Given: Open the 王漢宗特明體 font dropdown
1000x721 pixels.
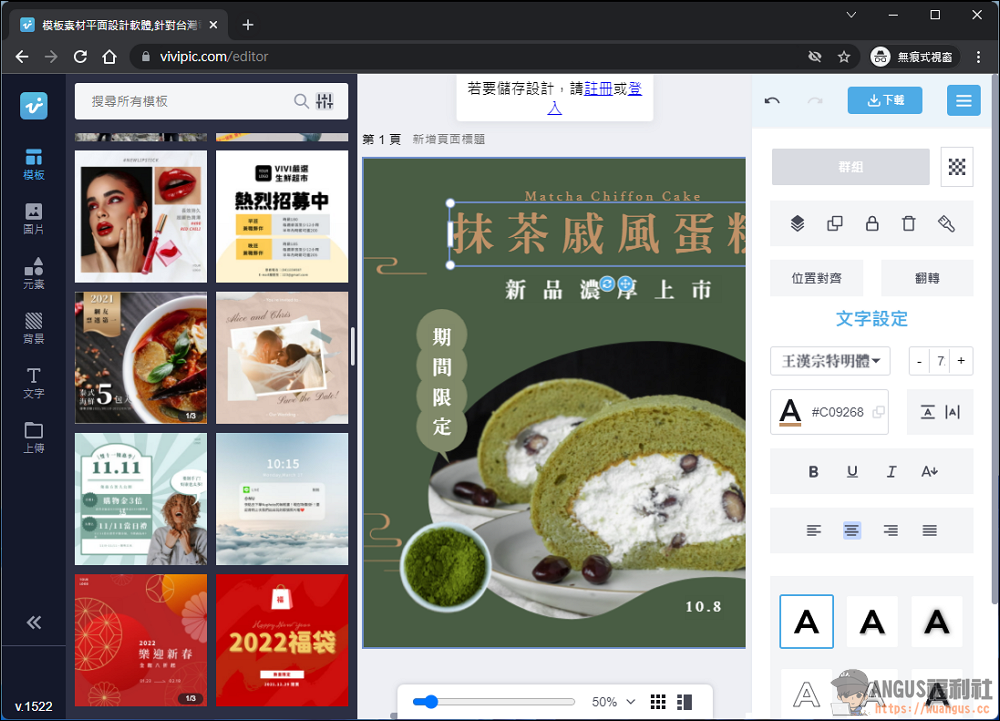Looking at the screenshot, I should coord(830,361).
